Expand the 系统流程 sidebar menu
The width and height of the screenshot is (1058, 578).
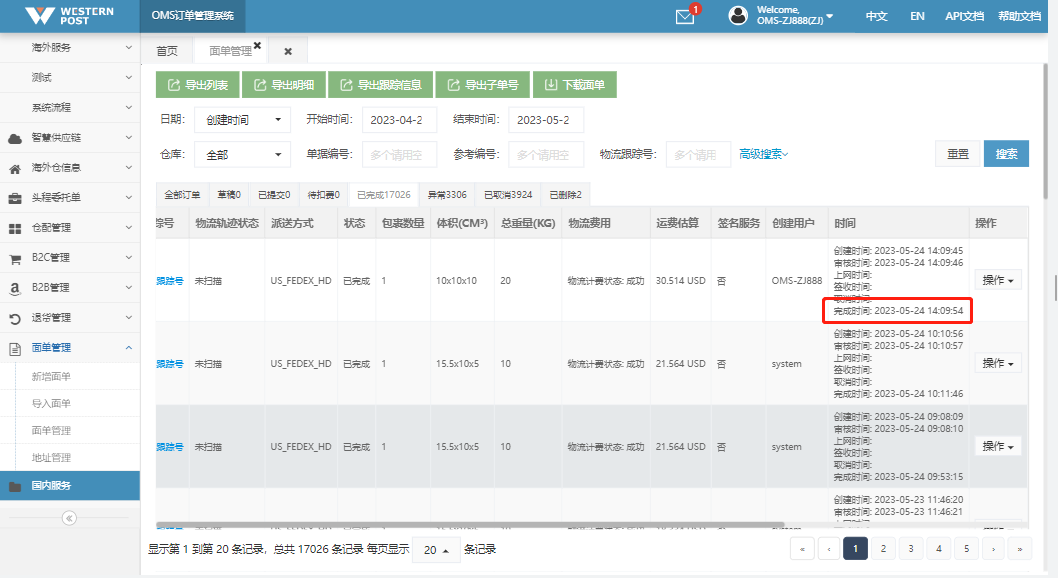click(x=70, y=108)
